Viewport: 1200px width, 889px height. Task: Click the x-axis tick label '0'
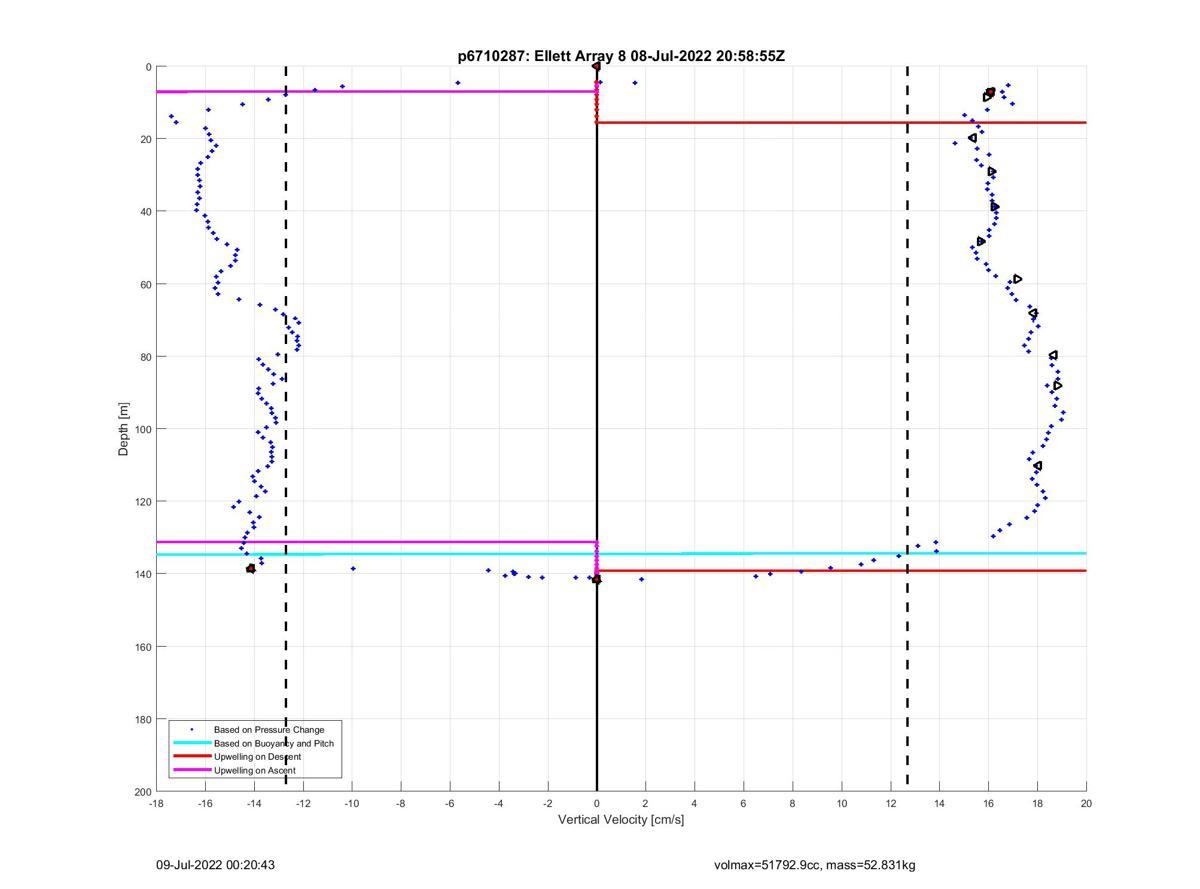(597, 803)
